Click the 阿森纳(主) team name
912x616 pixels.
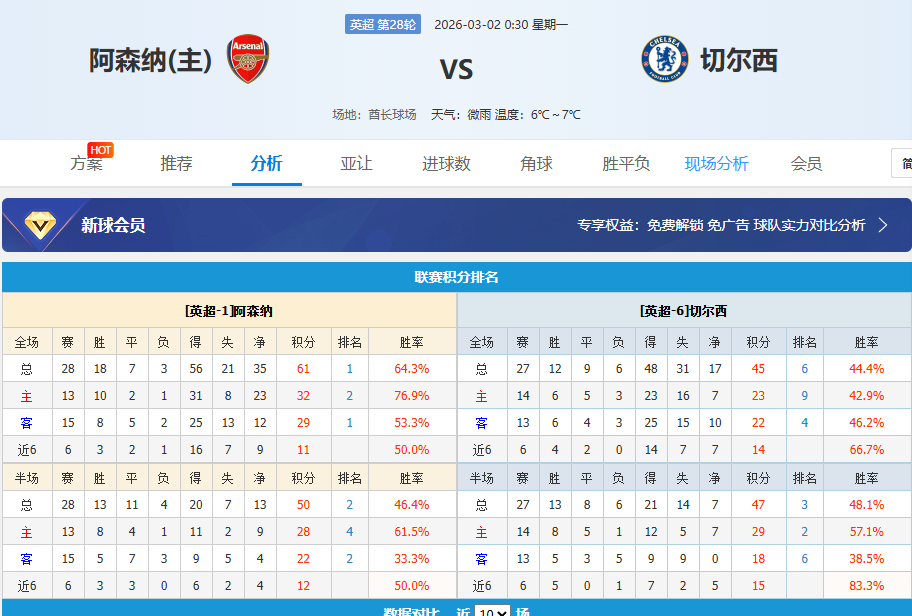click(x=151, y=61)
